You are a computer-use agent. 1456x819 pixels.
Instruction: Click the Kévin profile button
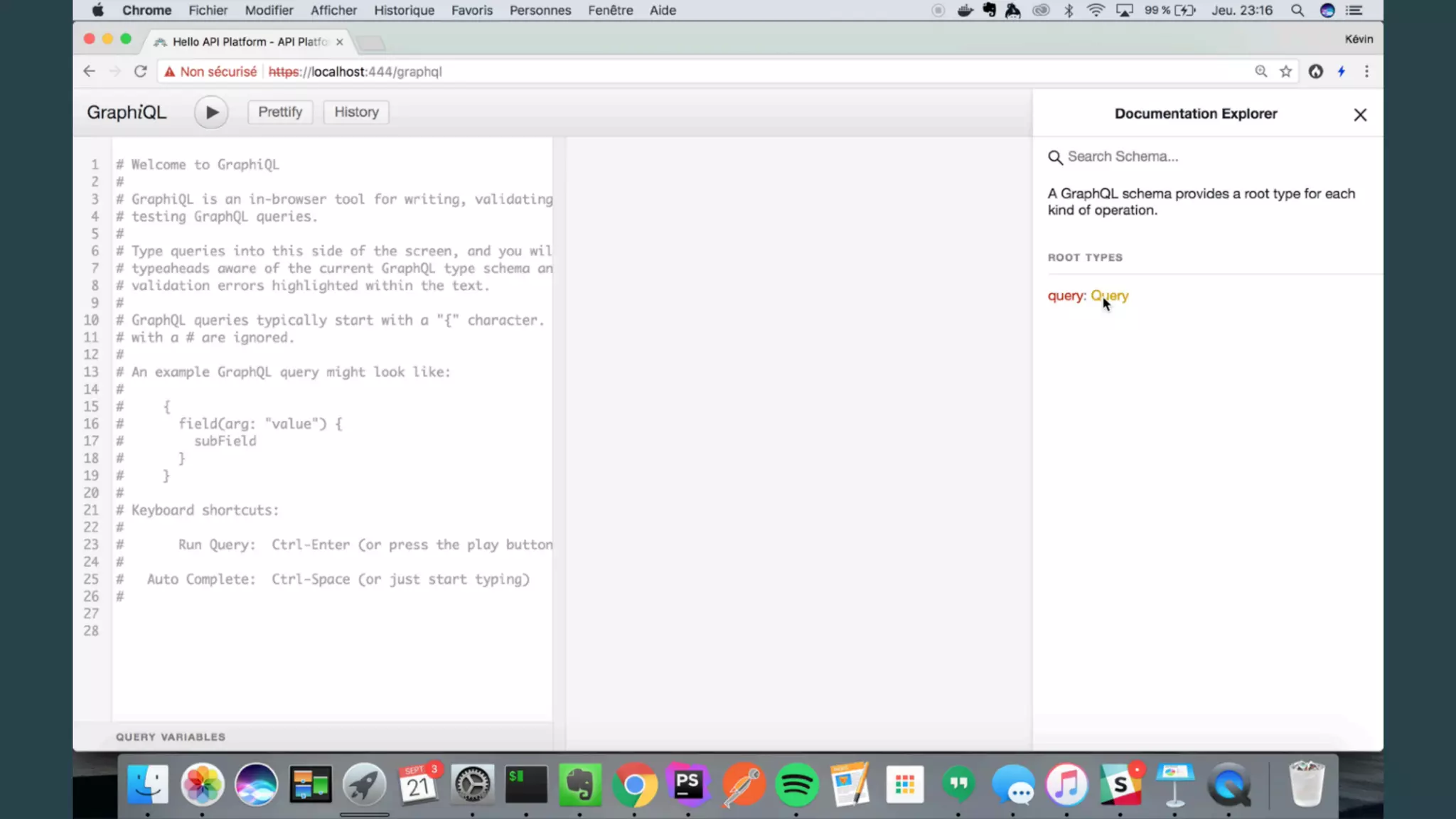1359,39
